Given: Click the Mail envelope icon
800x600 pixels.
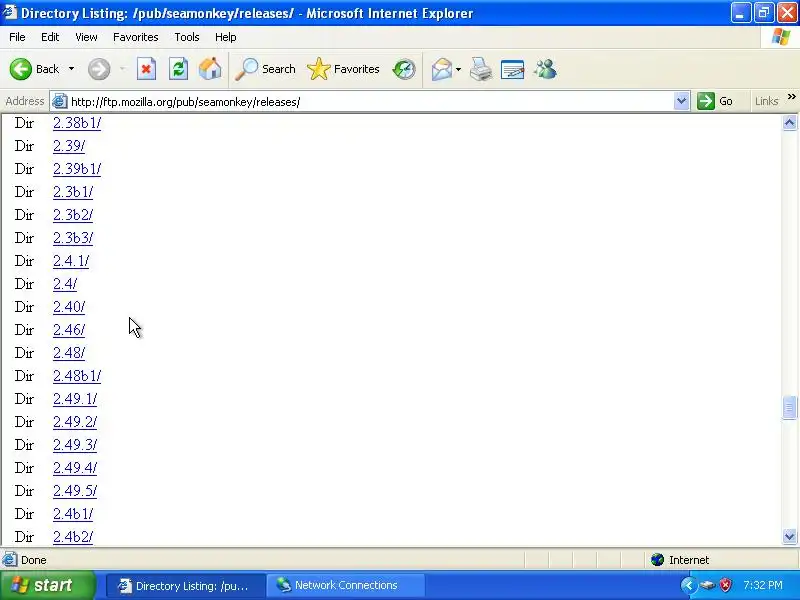Looking at the screenshot, I should pos(441,69).
